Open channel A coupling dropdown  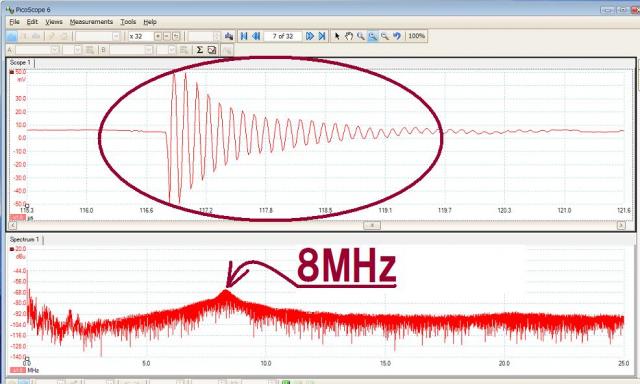(78, 50)
